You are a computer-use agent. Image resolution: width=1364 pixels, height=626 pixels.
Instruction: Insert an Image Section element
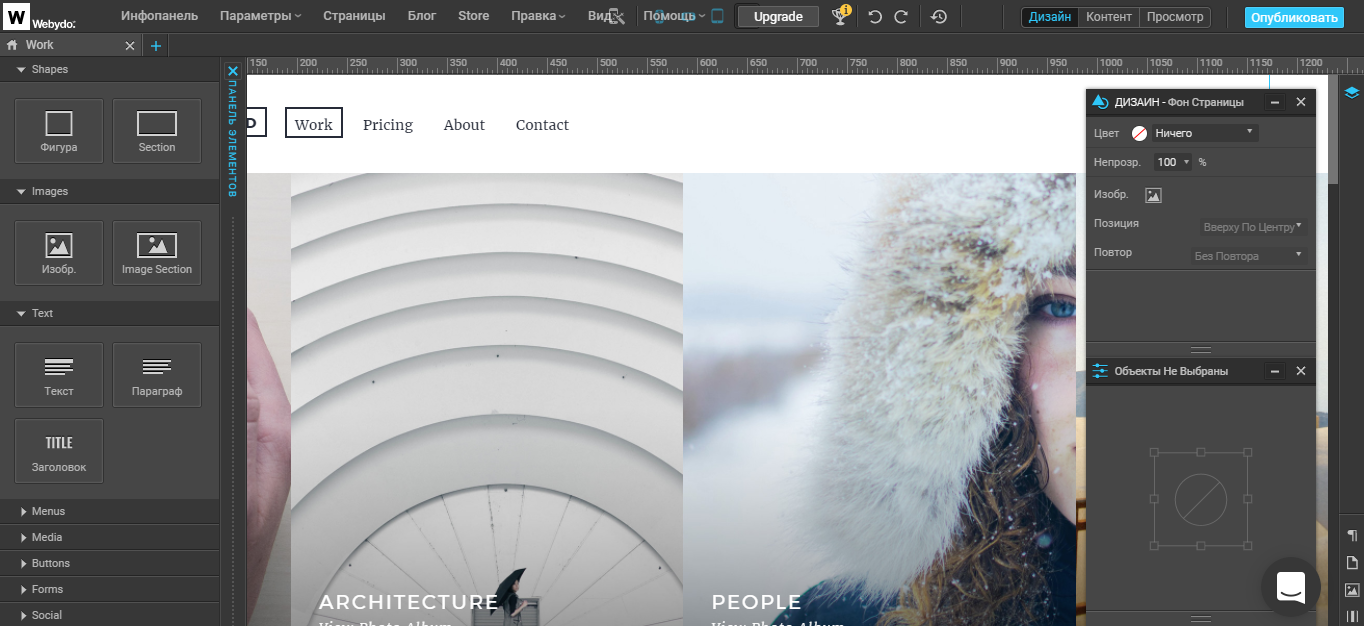tap(157, 253)
